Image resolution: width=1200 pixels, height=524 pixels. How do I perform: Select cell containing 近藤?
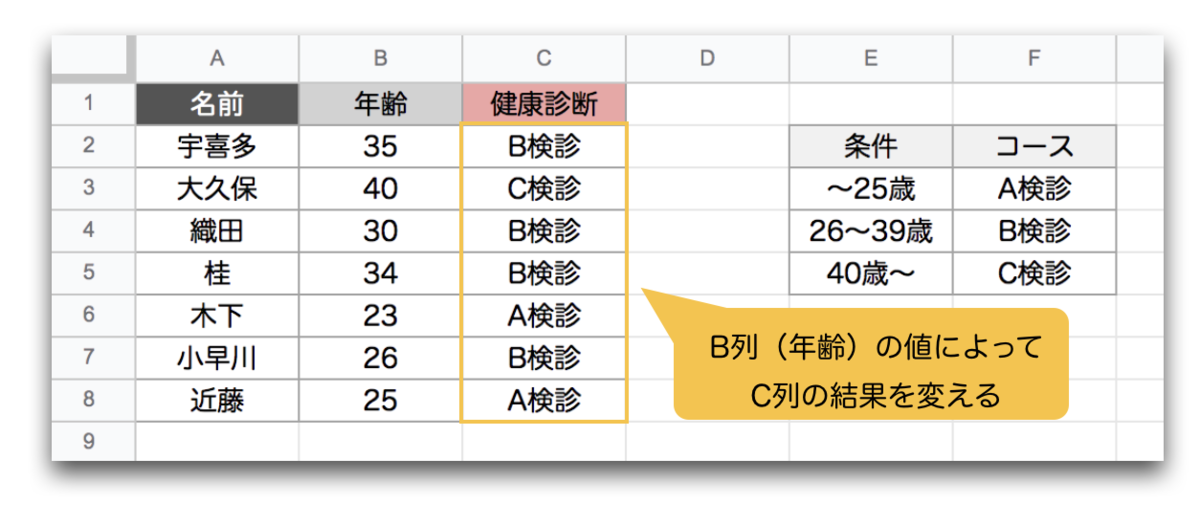coord(217,400)
